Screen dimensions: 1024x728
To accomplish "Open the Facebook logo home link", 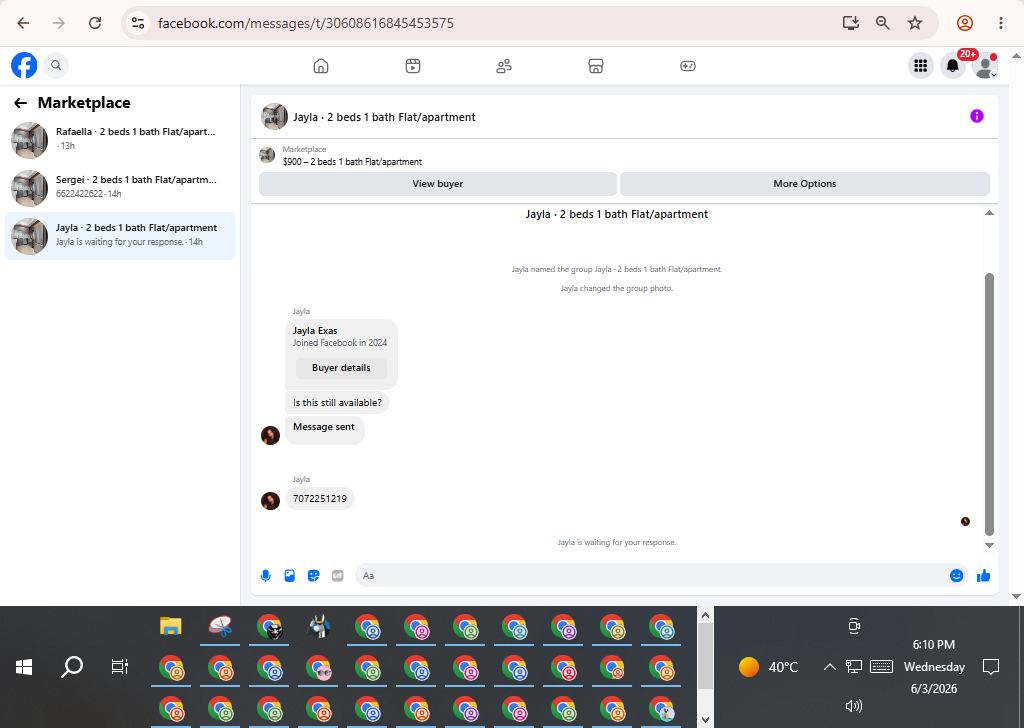I will 24,65.
